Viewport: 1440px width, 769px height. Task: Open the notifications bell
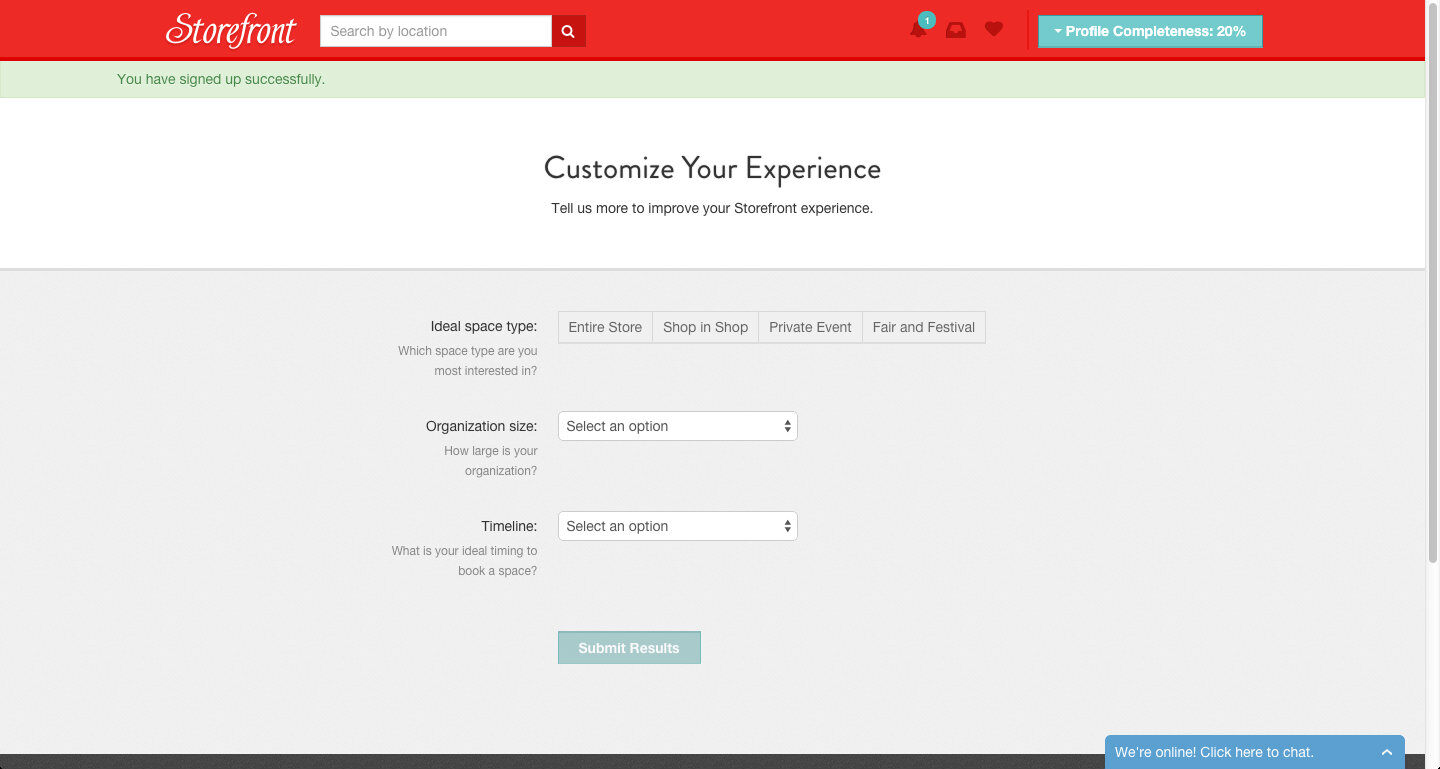pos(917,31)
